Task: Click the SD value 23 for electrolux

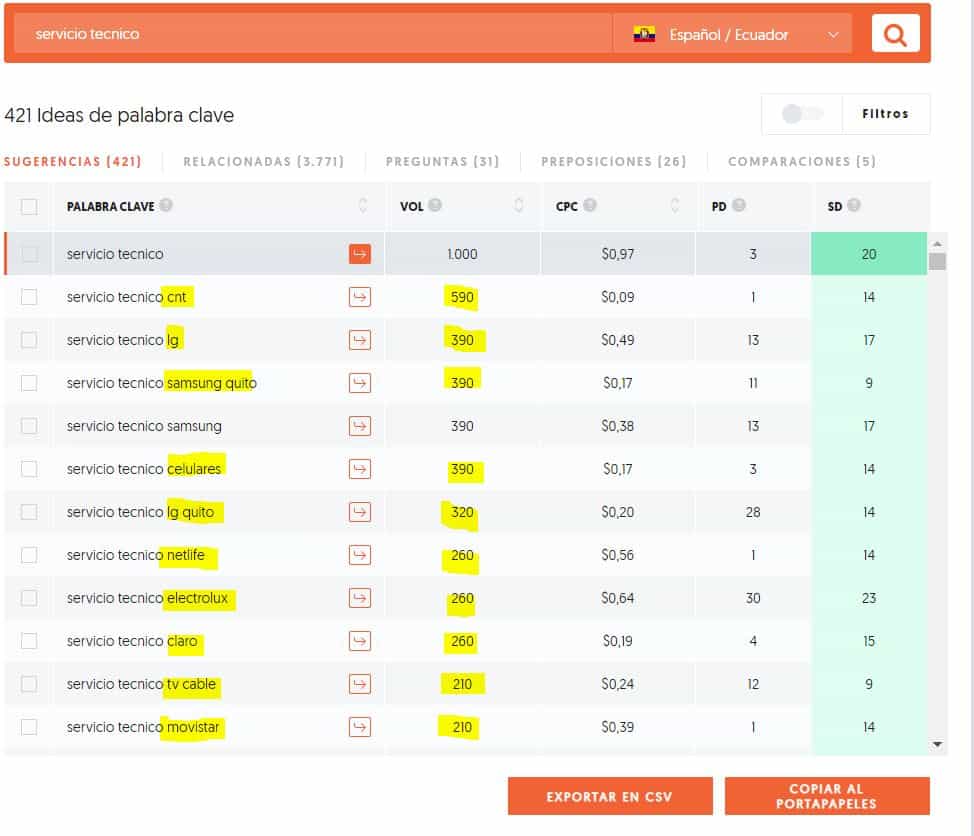Action: click(868, 598)
